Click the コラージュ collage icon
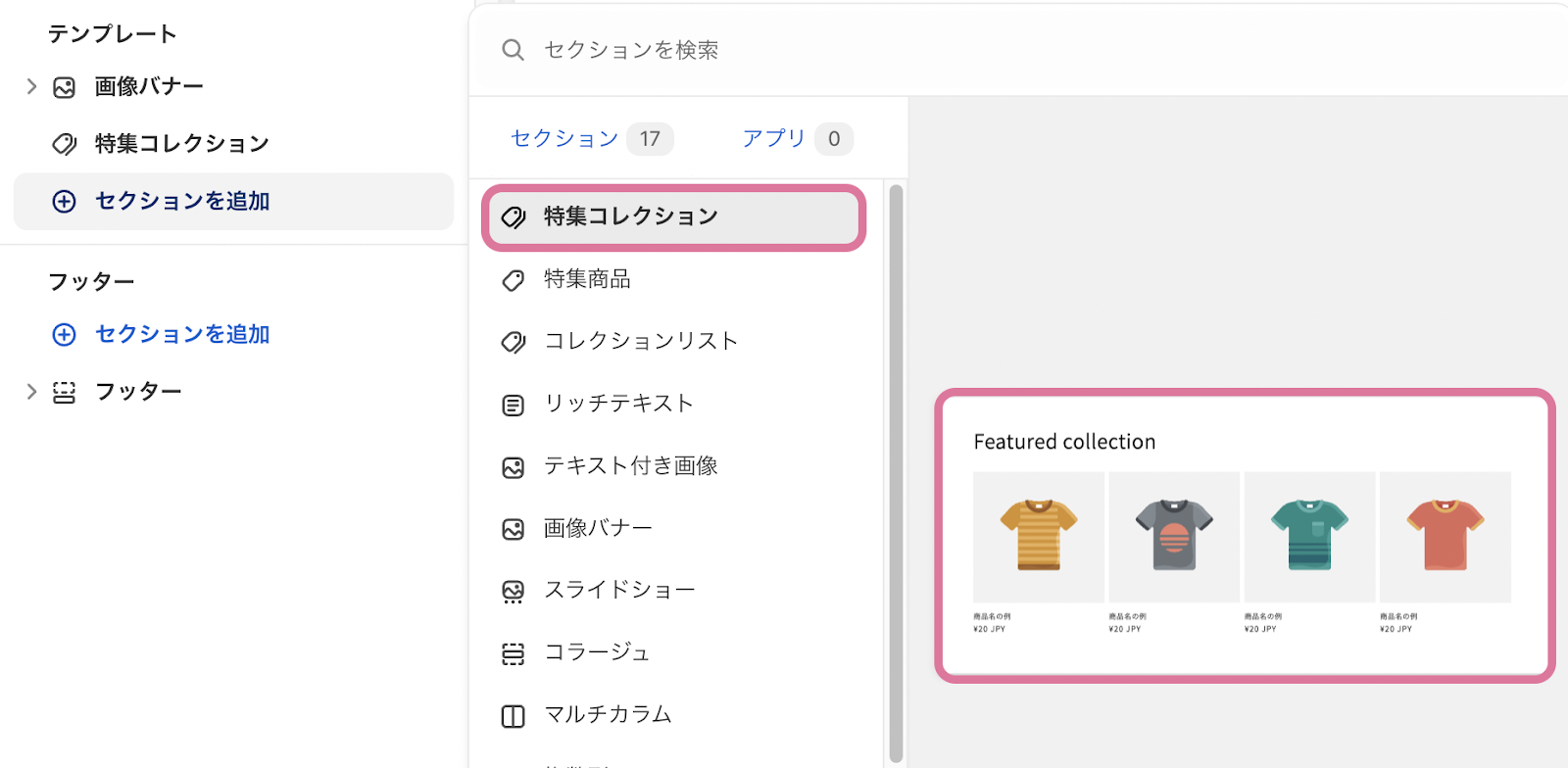Image resolution: width=1568 pixels, height=768 pixels. coord(513,653)
